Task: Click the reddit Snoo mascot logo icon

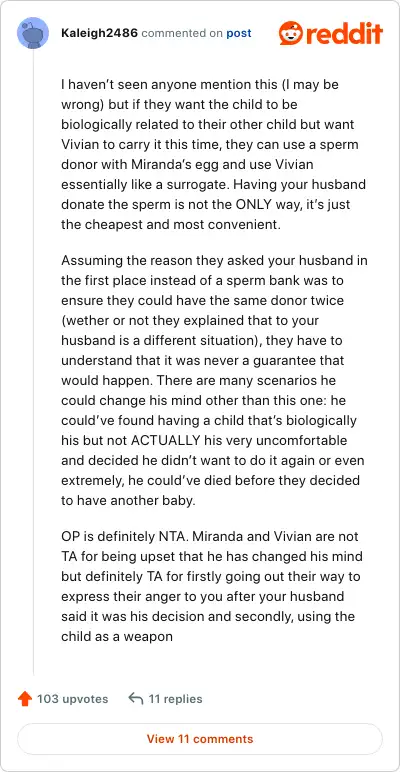Action: coord(291,33)
